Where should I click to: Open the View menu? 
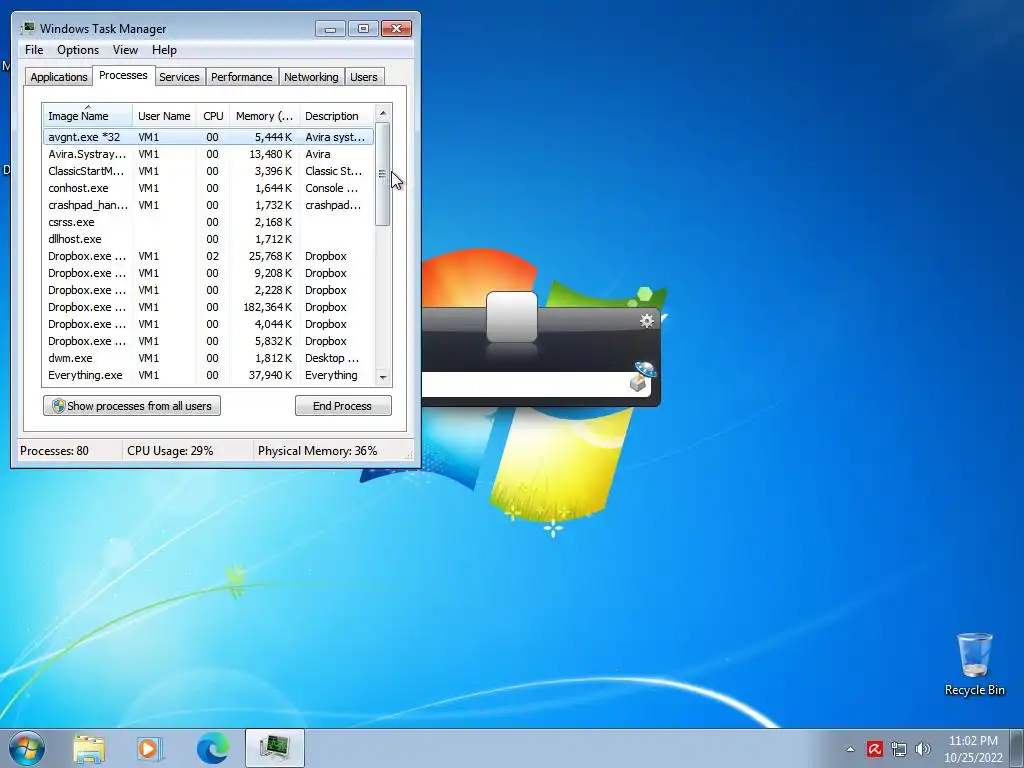click(125, 50)
